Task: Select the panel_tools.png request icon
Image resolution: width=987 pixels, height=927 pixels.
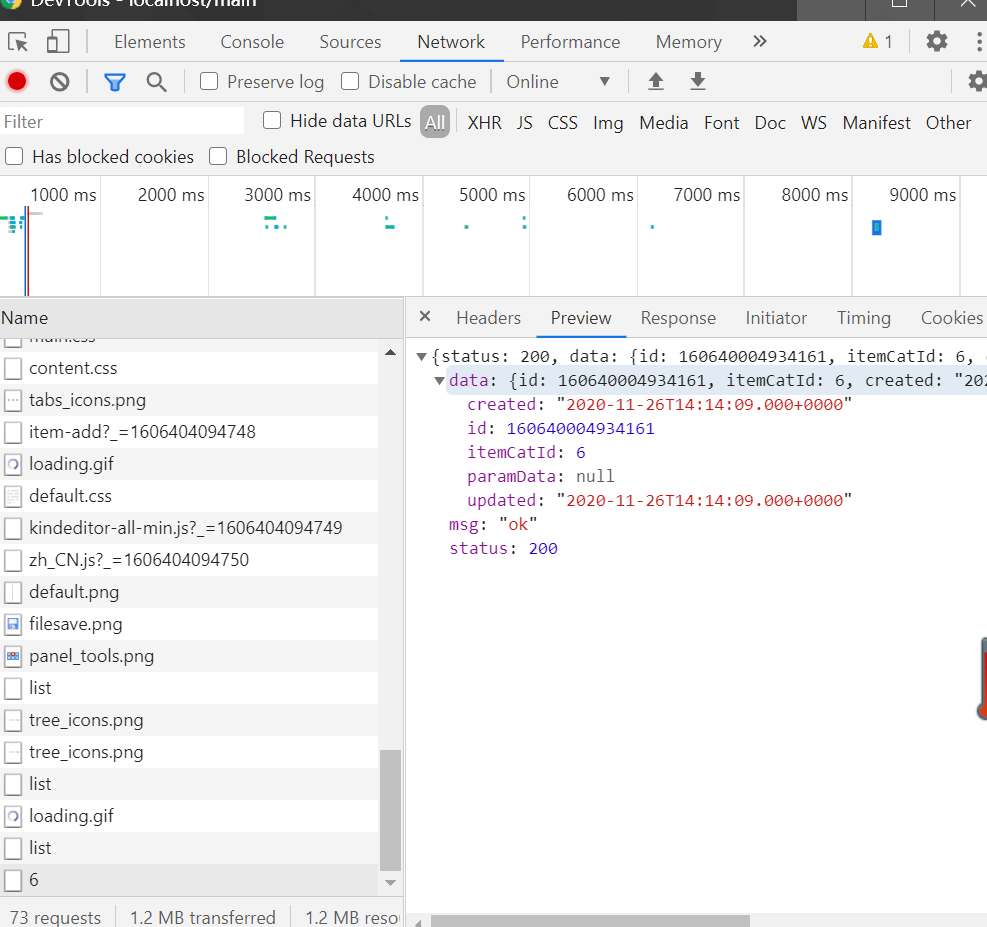Action: coord(13,656)
